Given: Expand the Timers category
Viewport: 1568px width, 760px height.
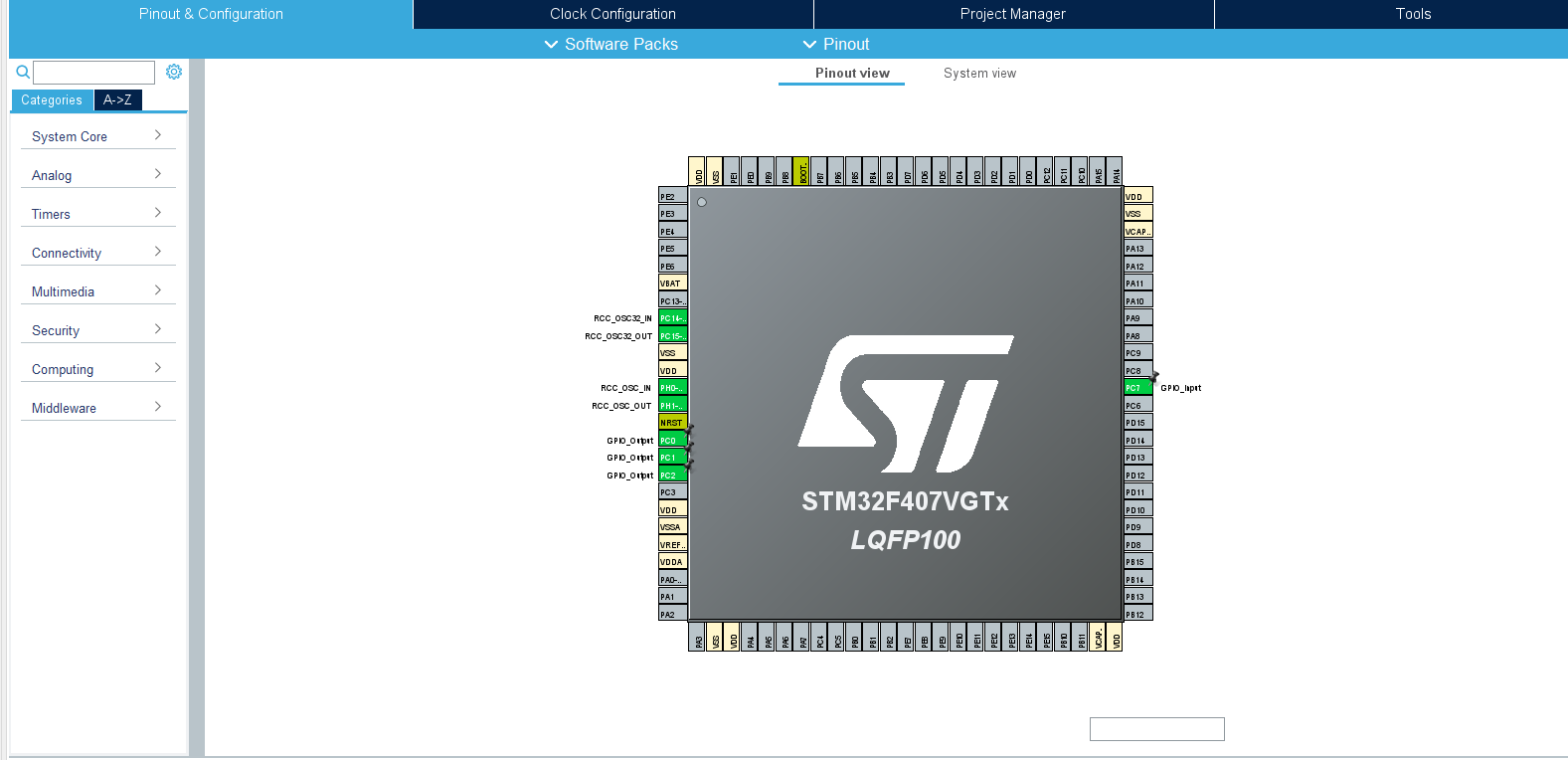Looking at the screenshot, I should point(97,214).
